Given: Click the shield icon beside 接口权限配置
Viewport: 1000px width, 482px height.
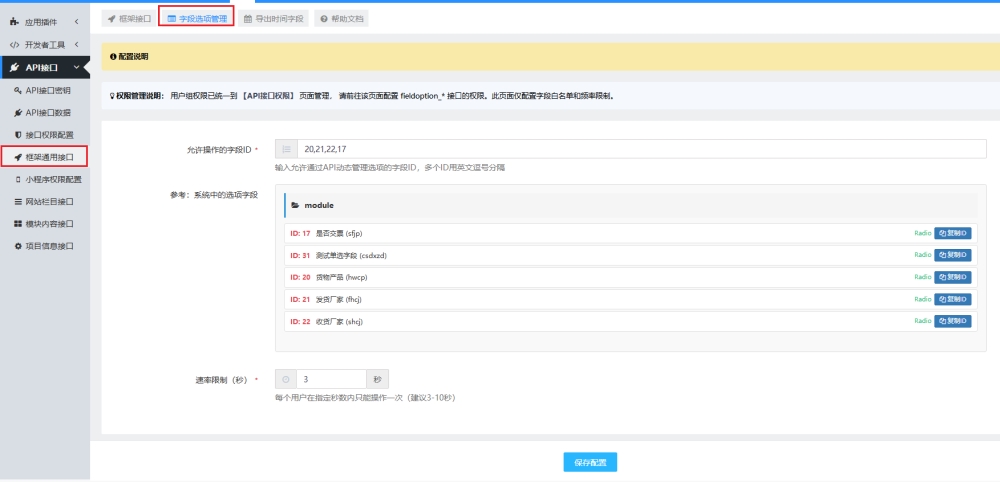Looking at the screenshot, I should pos(18,134).
